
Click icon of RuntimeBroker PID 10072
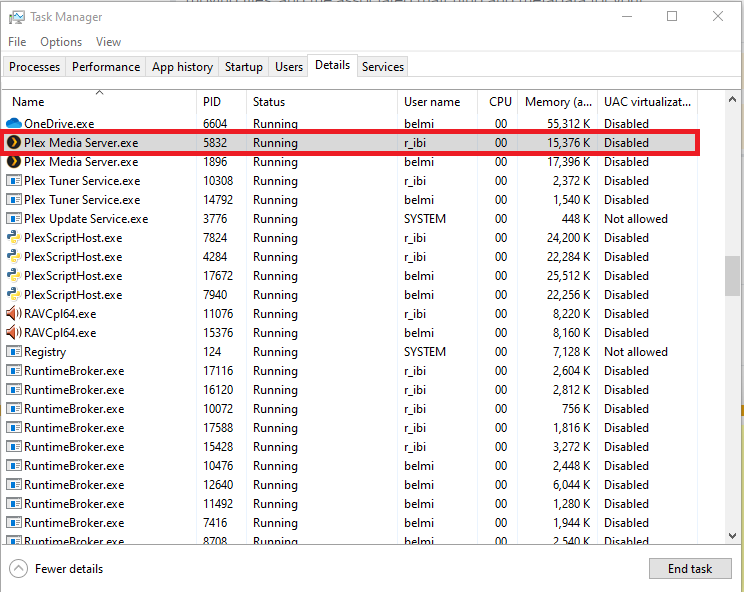click(14, 408)
